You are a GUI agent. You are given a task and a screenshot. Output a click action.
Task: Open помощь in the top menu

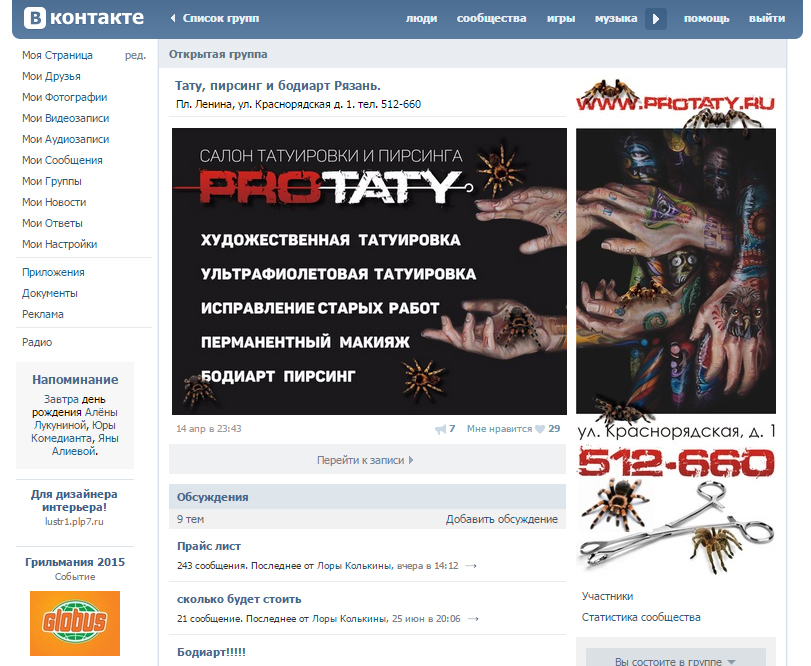coord(706,18)
